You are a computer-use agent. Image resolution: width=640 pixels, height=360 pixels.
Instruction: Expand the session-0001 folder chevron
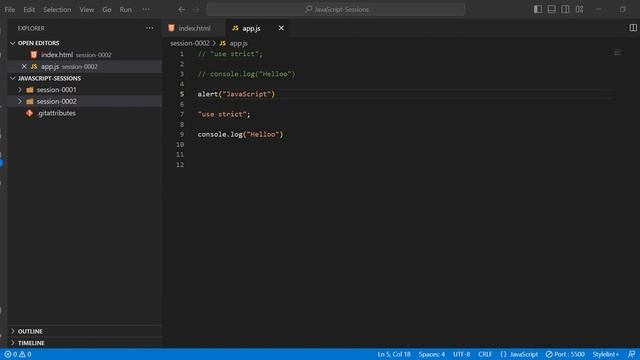[x=20, y=90]
